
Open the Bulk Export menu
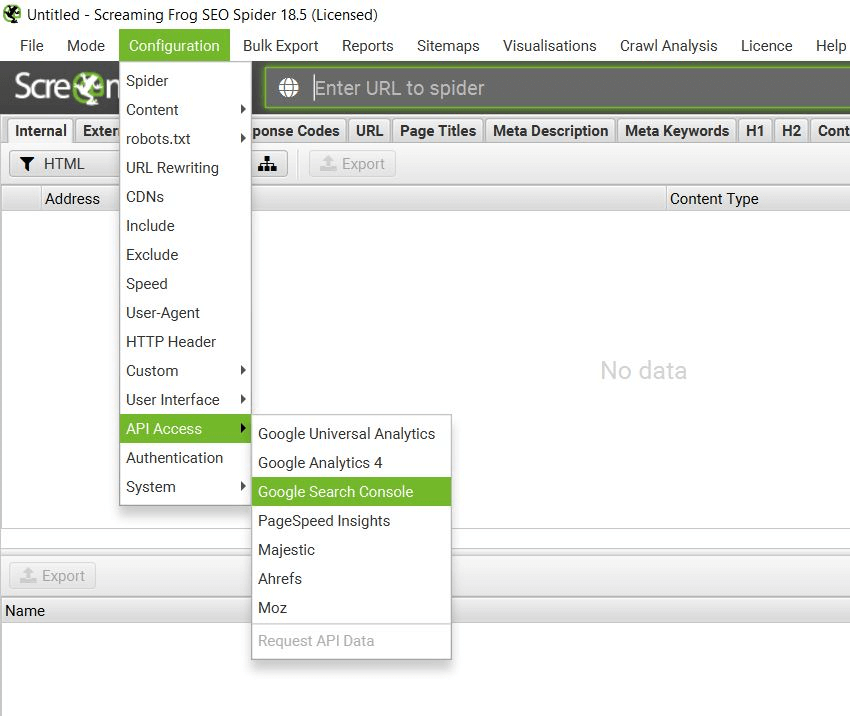click(x=280, y=46)
